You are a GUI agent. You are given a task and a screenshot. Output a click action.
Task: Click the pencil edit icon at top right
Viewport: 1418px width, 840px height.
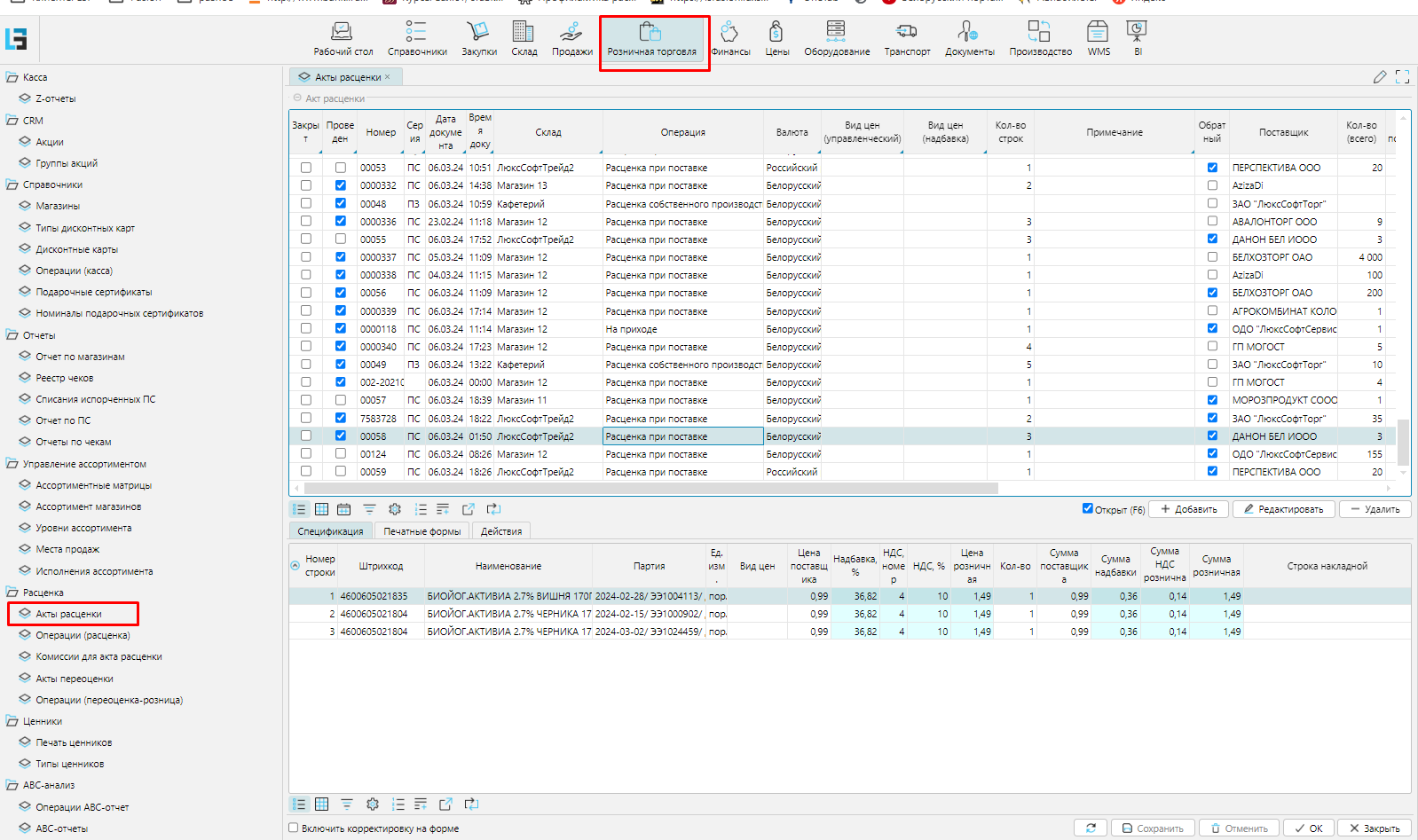(1379, 77)
